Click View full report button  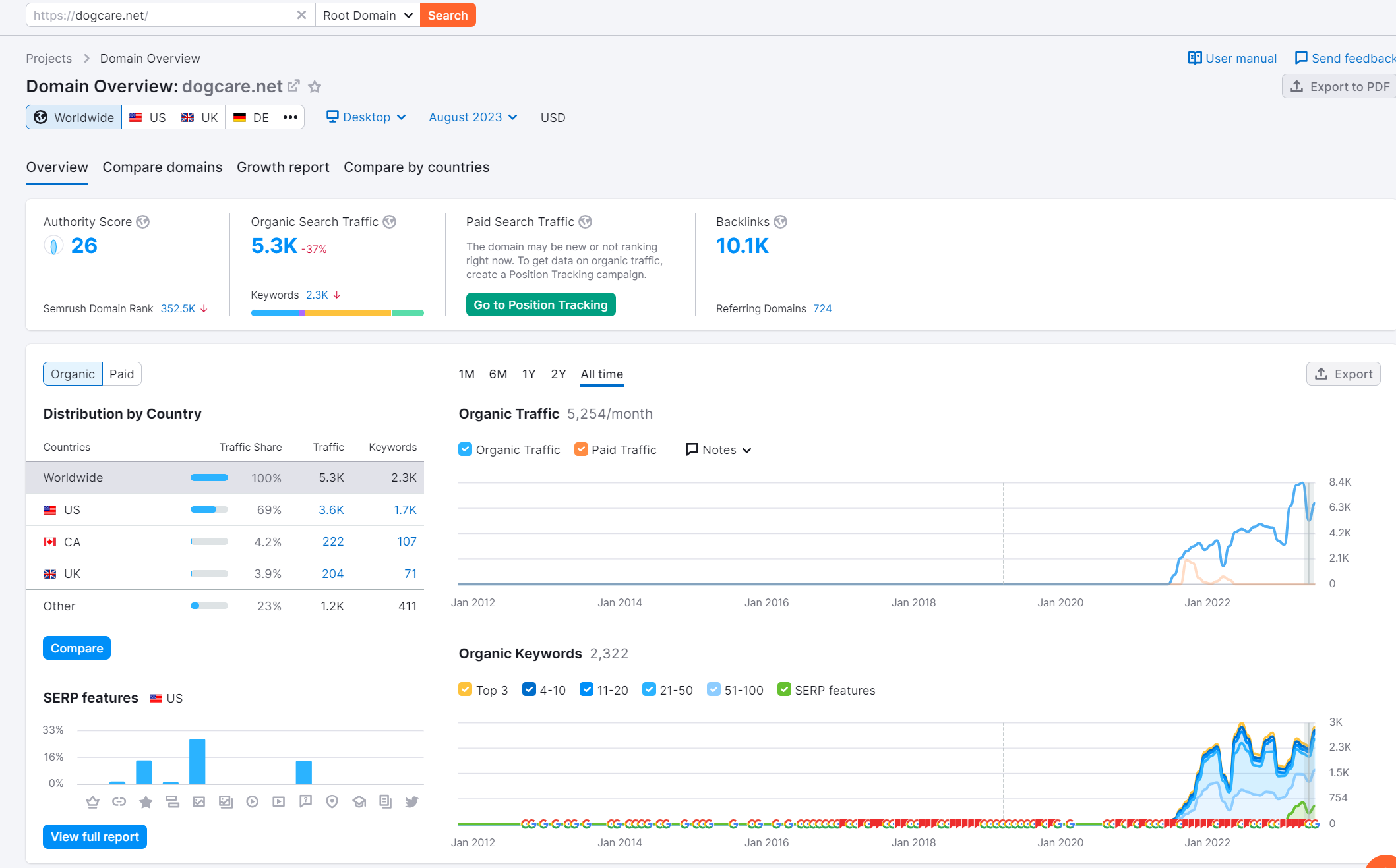click(95, 836)
